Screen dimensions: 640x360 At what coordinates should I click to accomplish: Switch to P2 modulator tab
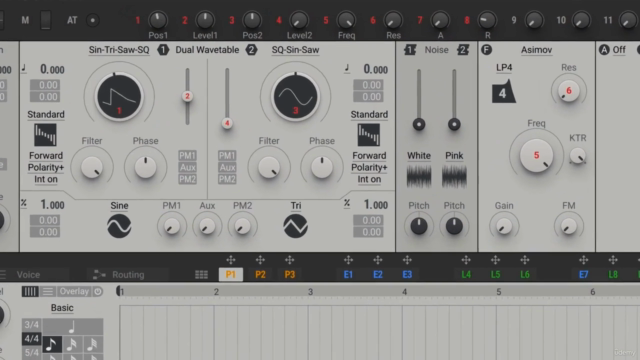pos(260,275)
